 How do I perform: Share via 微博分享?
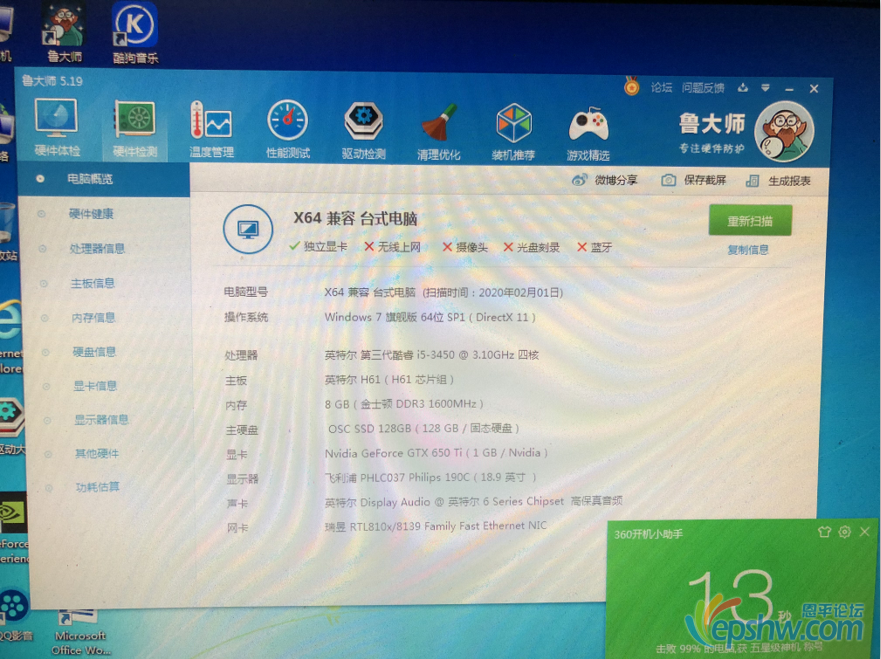605,180
